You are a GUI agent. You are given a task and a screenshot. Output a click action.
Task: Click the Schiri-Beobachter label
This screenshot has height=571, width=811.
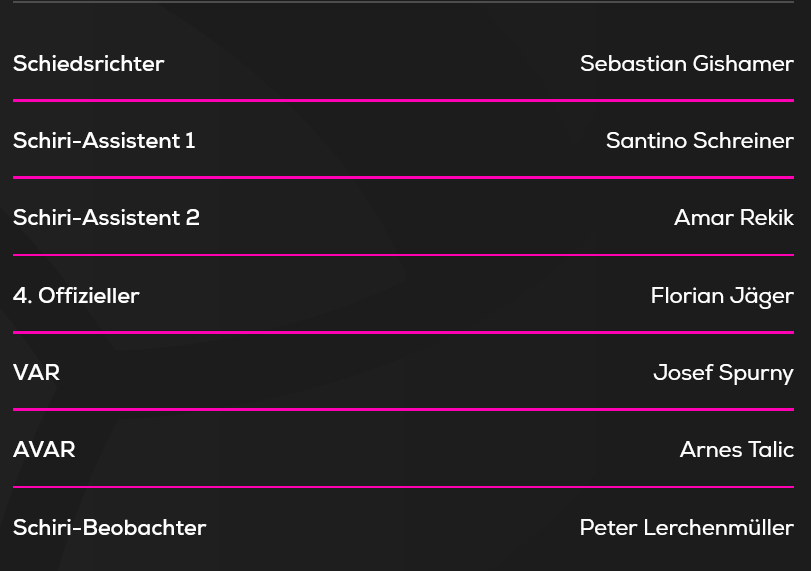pyautogui.click(x=110, y=528)
